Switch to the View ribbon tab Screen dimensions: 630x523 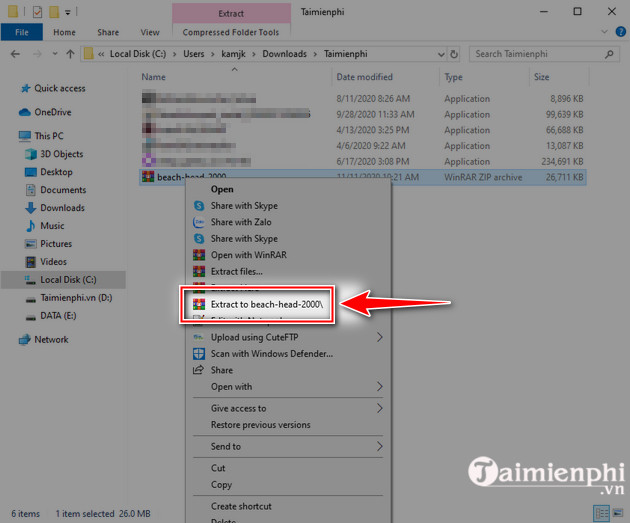click(148, 32)
